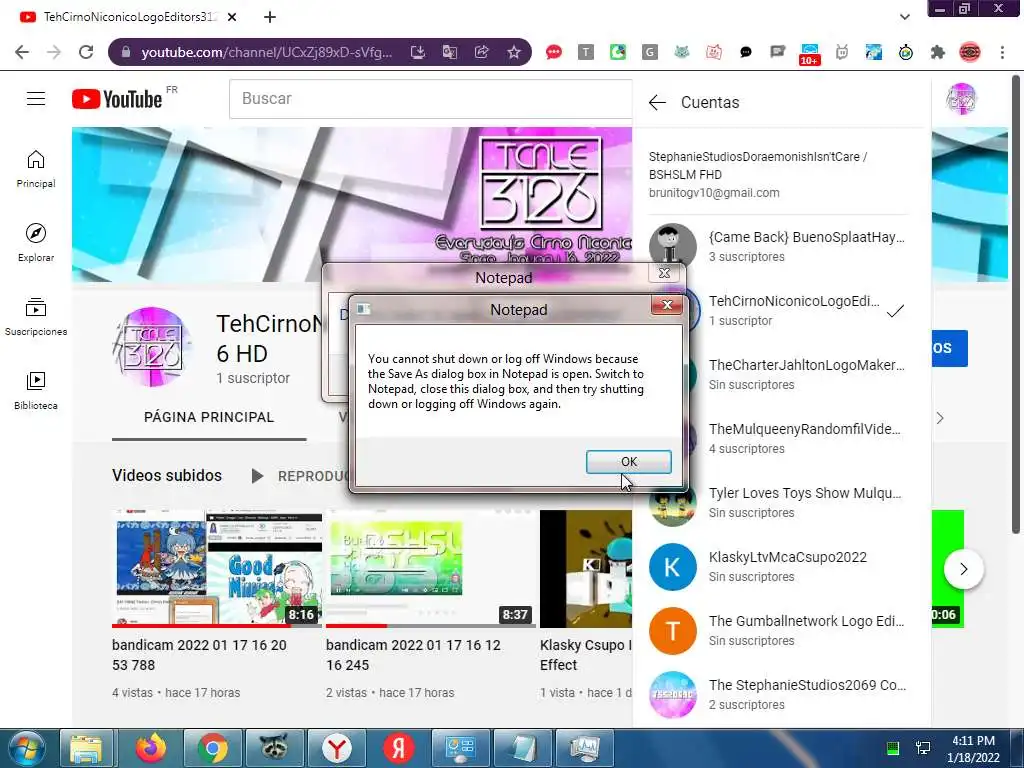Open video titled bandicam 2022 01 17 16 12
The height and width of the screenshot is (768, 1024).
pyautogui.click(x=413, y=655)
